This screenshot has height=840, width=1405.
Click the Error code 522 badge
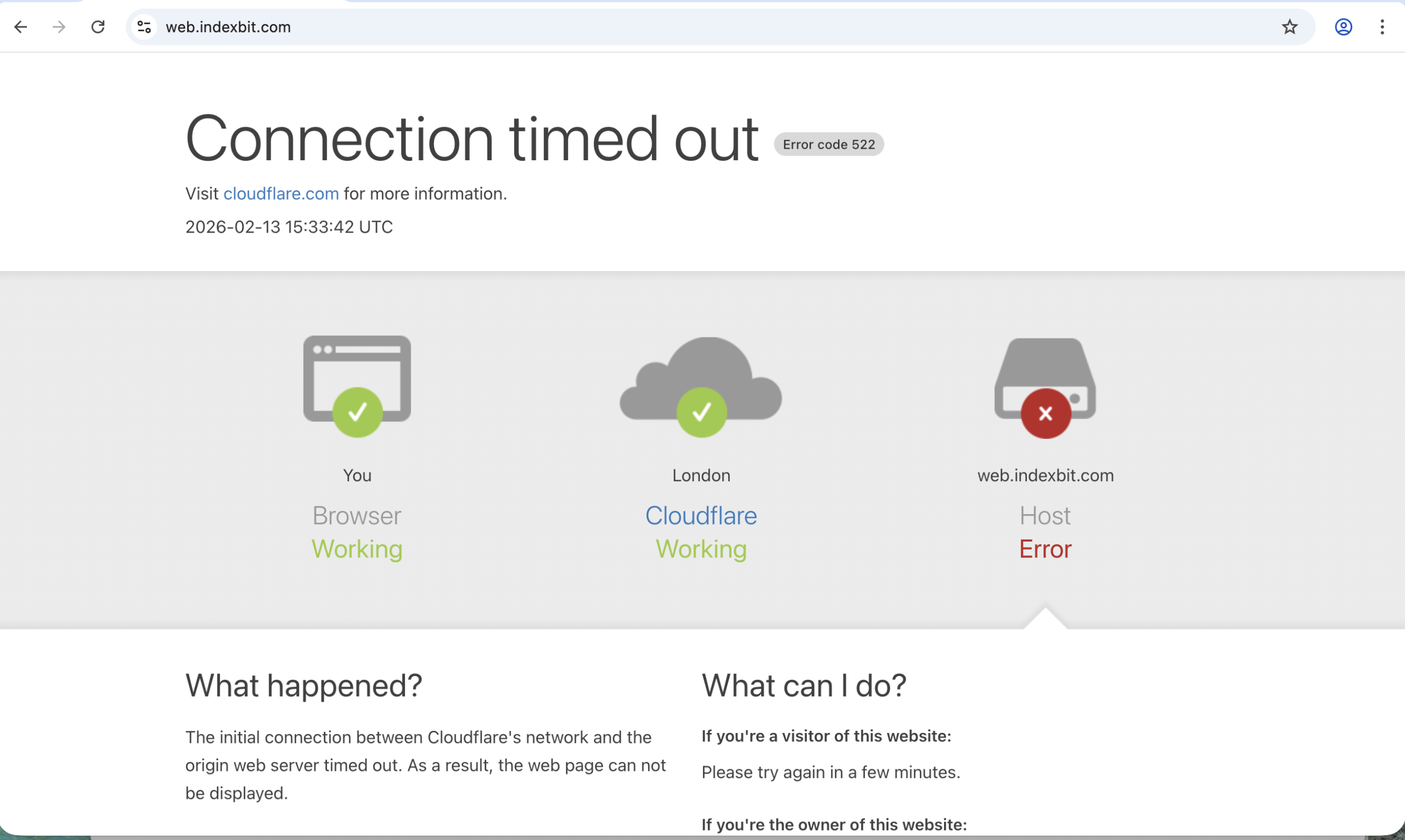point(829,144)
